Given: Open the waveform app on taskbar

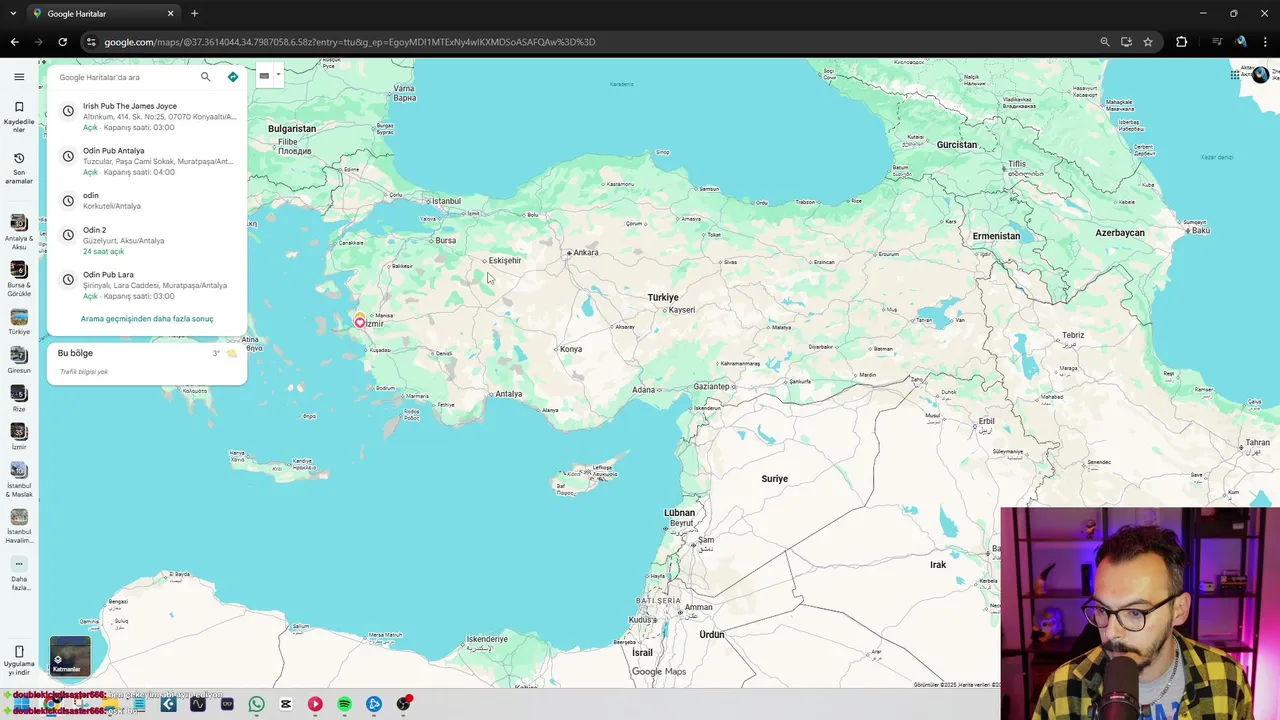Looking at the screenshot, I should (198, 704).
